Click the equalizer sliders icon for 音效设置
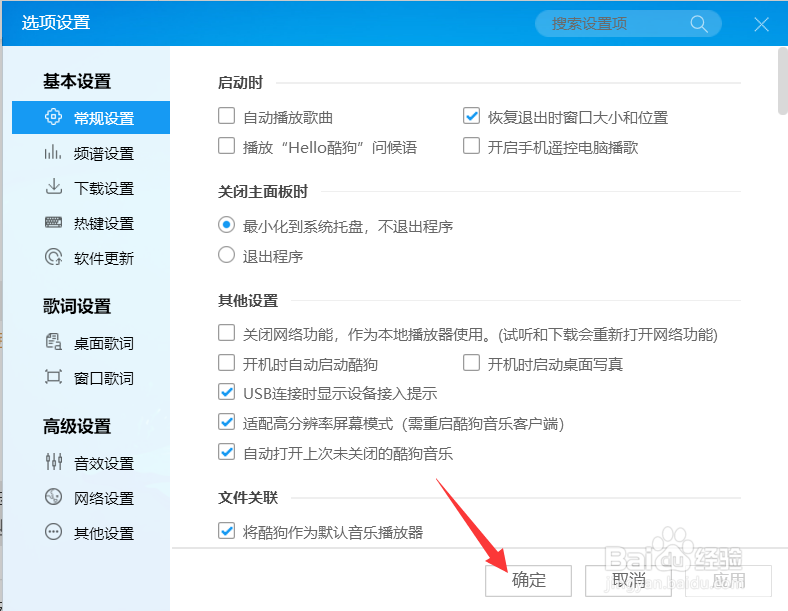This screenshot has height=611, width=788. tap(53, 462)
